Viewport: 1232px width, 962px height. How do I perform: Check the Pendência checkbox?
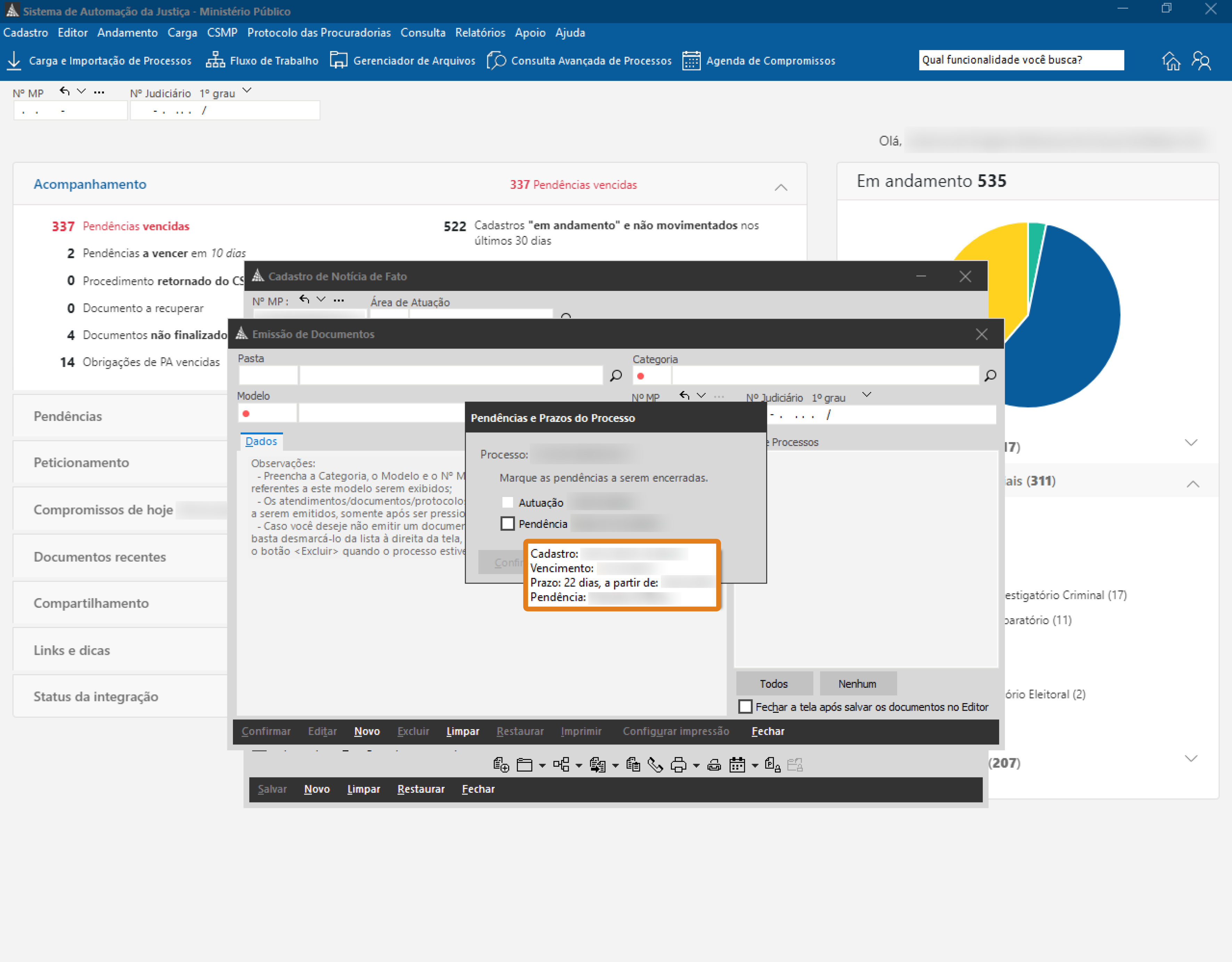pos(508,524)
